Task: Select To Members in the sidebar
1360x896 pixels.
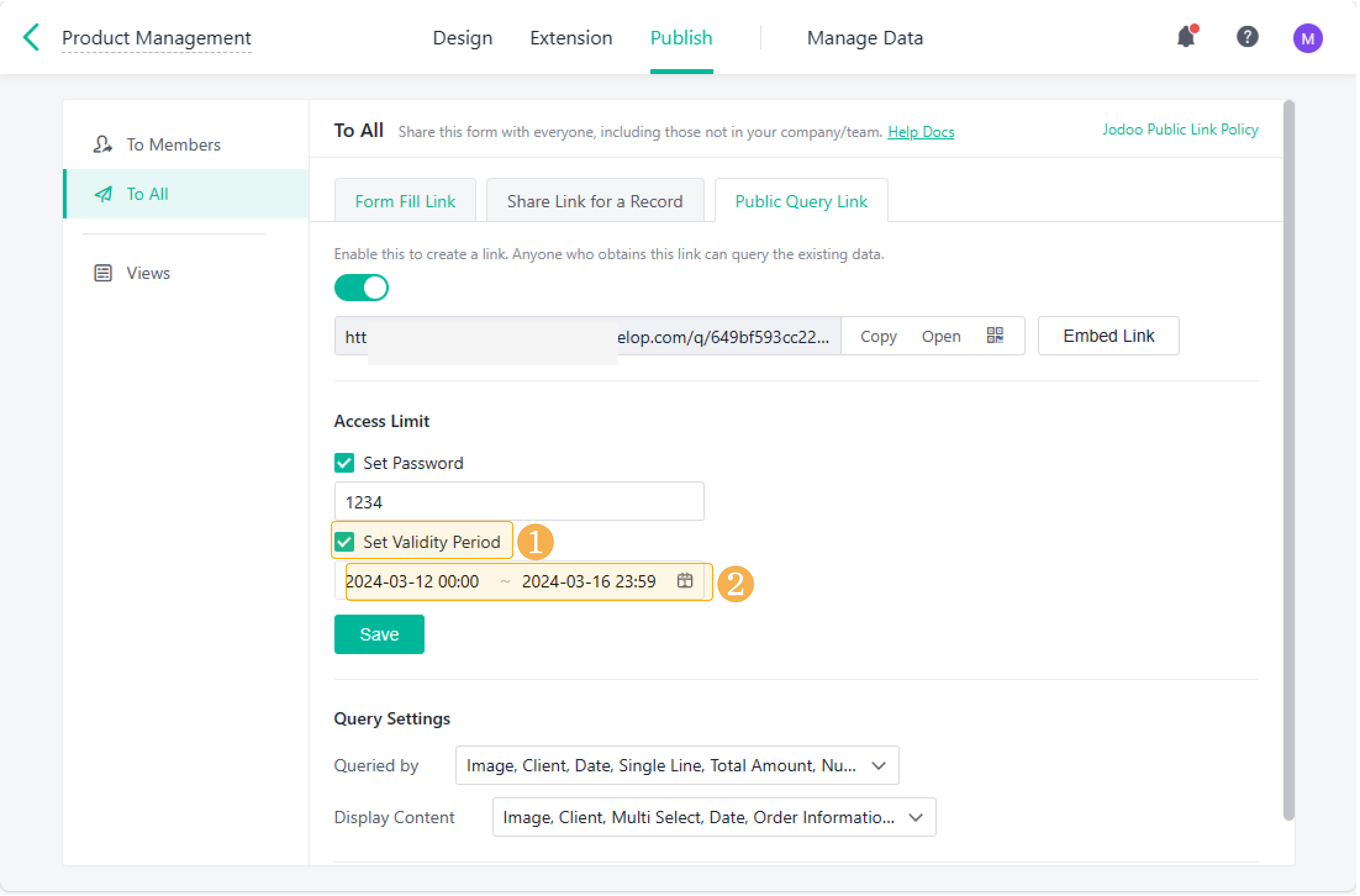Action: coord(173,145)
